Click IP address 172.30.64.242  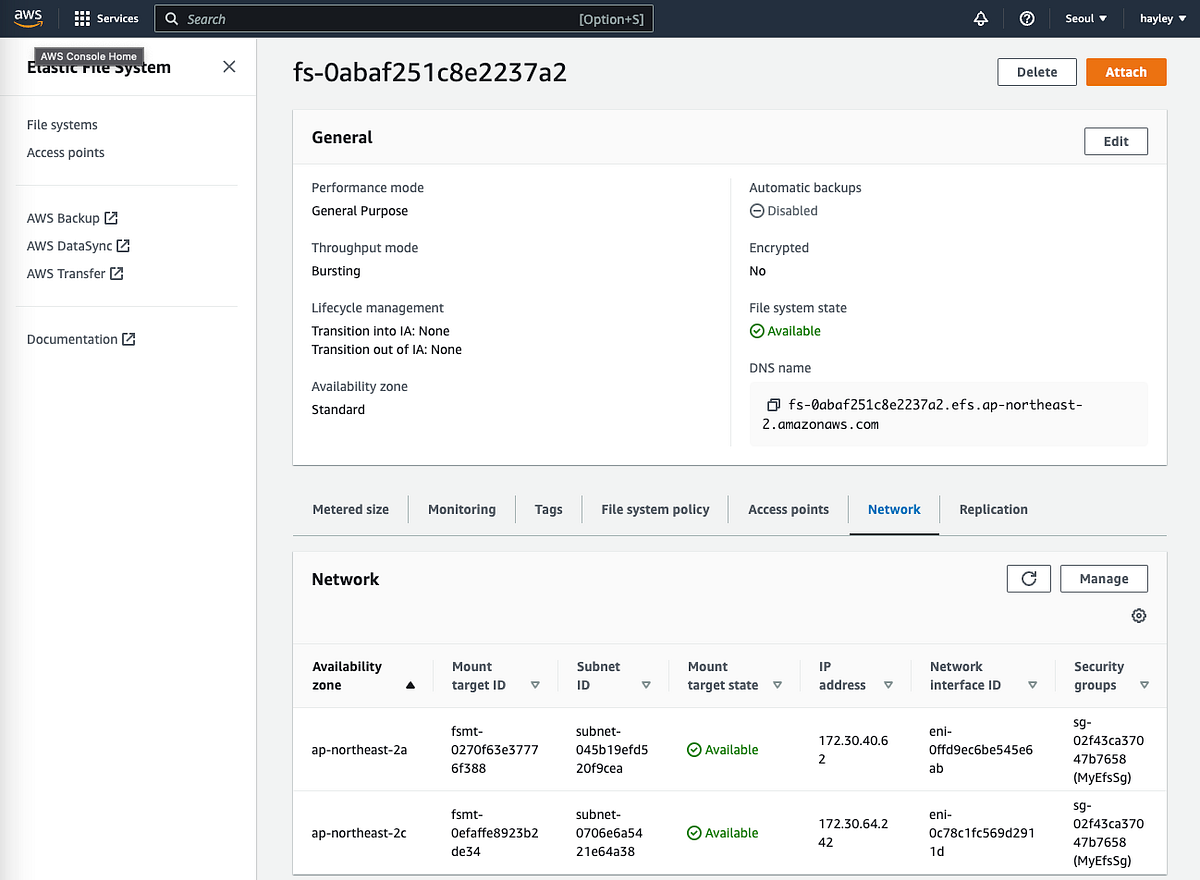click(x=855, y=832)
